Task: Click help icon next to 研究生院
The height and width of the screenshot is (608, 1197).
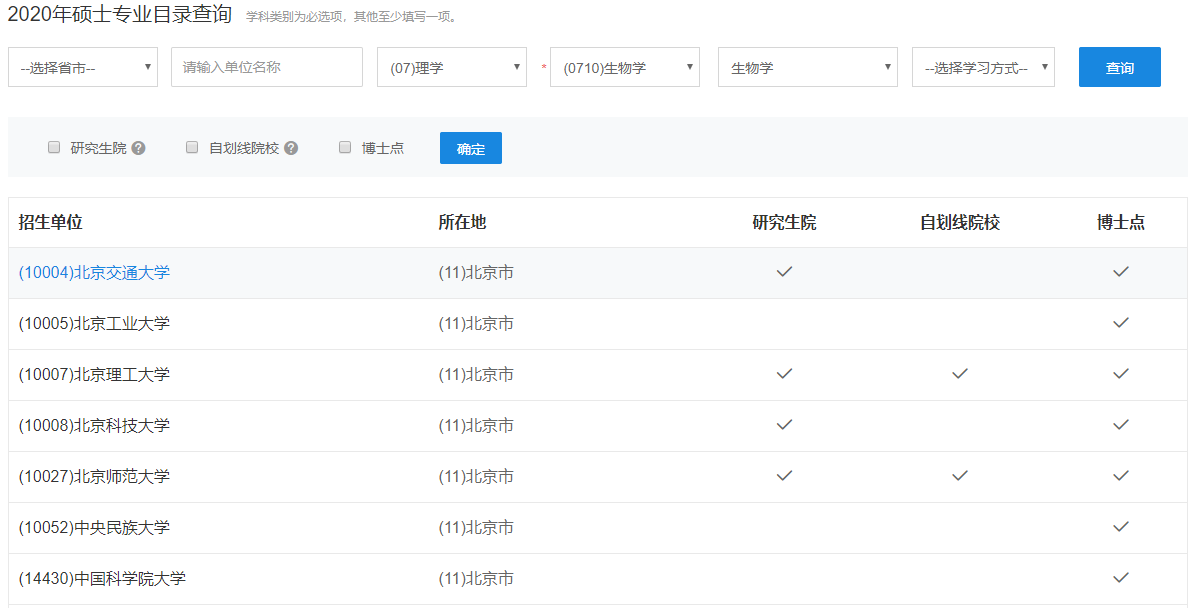Action: [138, 148]
